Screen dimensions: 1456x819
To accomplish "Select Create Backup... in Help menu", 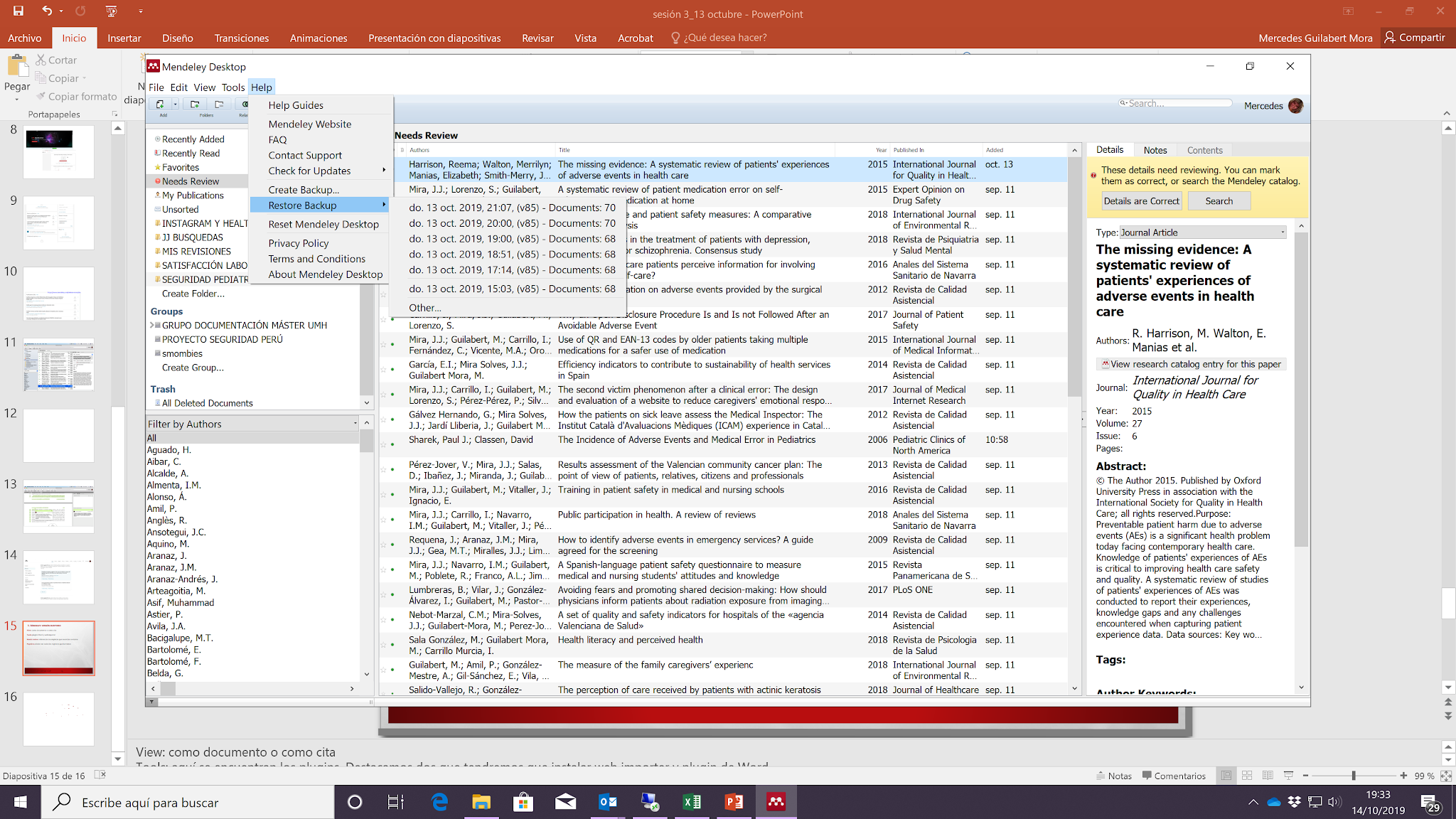I will click(x=304, y=190).
